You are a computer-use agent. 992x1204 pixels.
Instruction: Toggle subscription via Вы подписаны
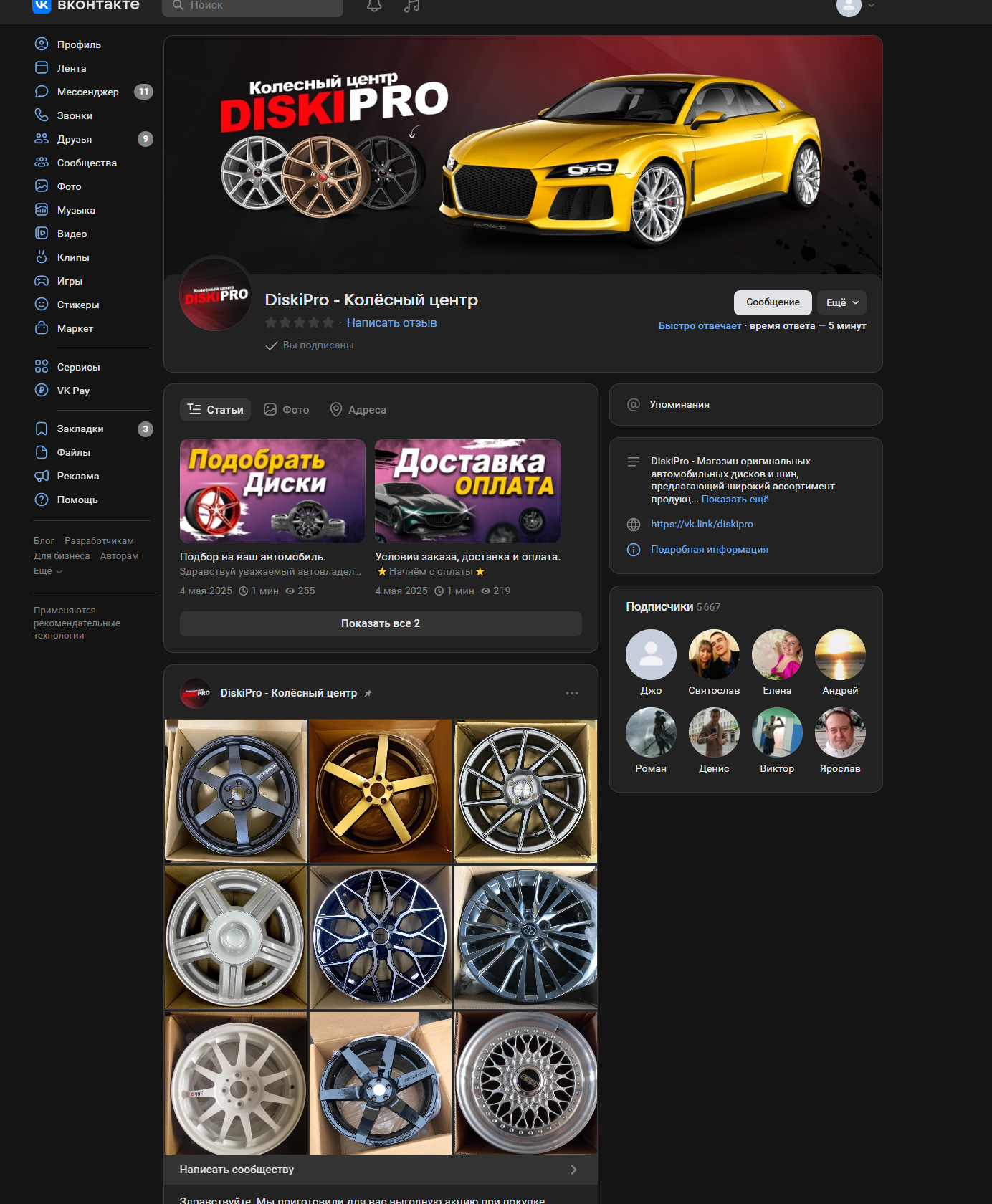coord(310,345)
